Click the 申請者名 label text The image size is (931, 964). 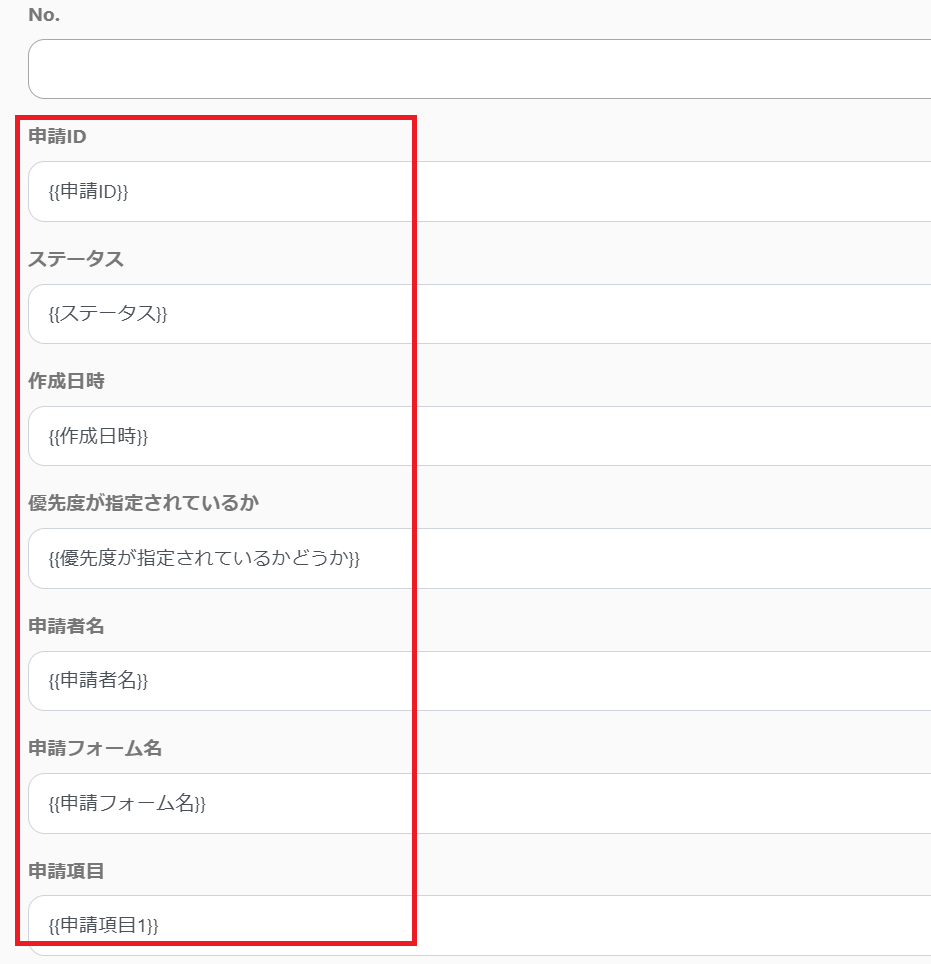coord(66,626)
